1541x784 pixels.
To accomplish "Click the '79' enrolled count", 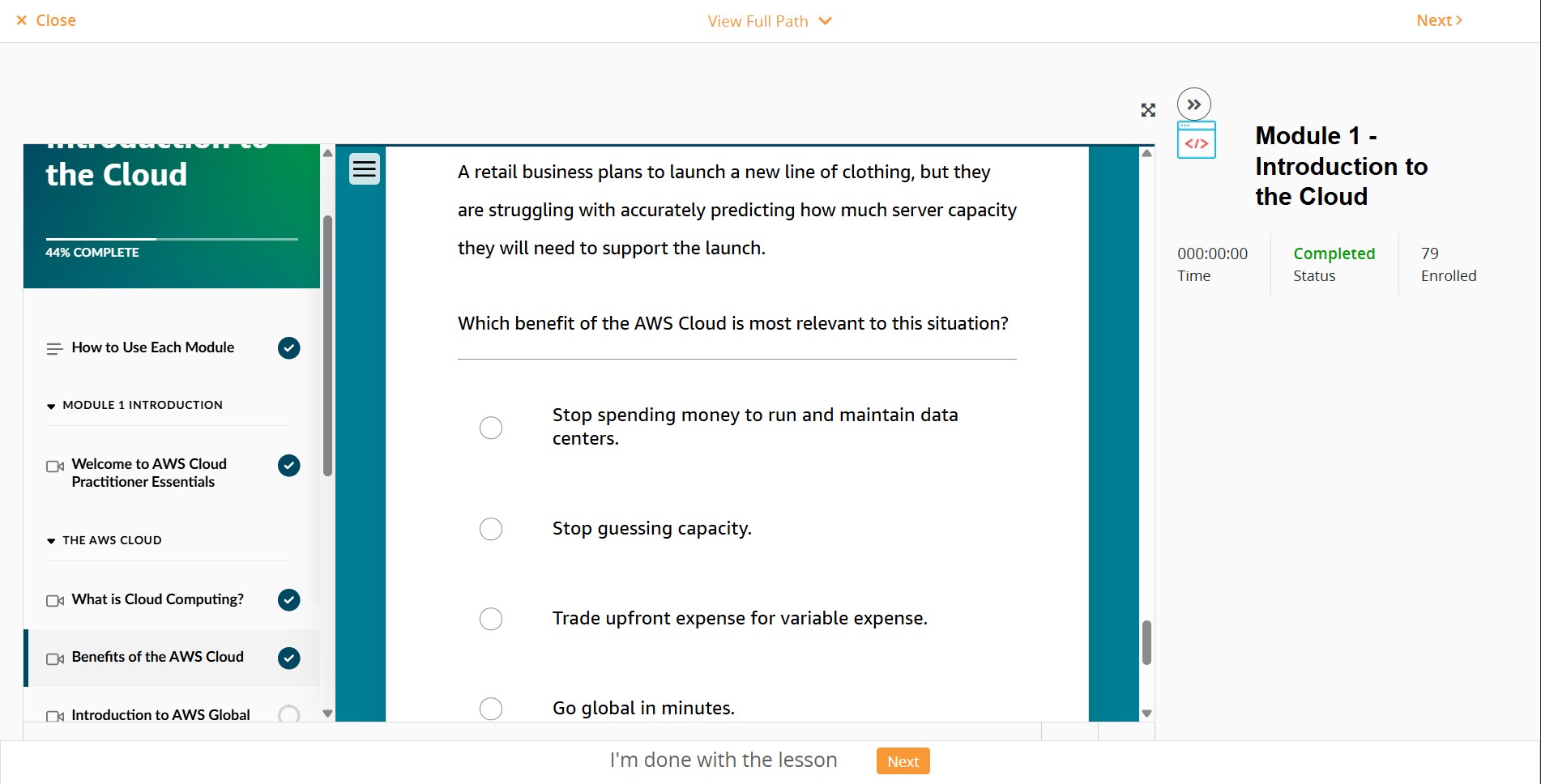I will [1430, 254].
